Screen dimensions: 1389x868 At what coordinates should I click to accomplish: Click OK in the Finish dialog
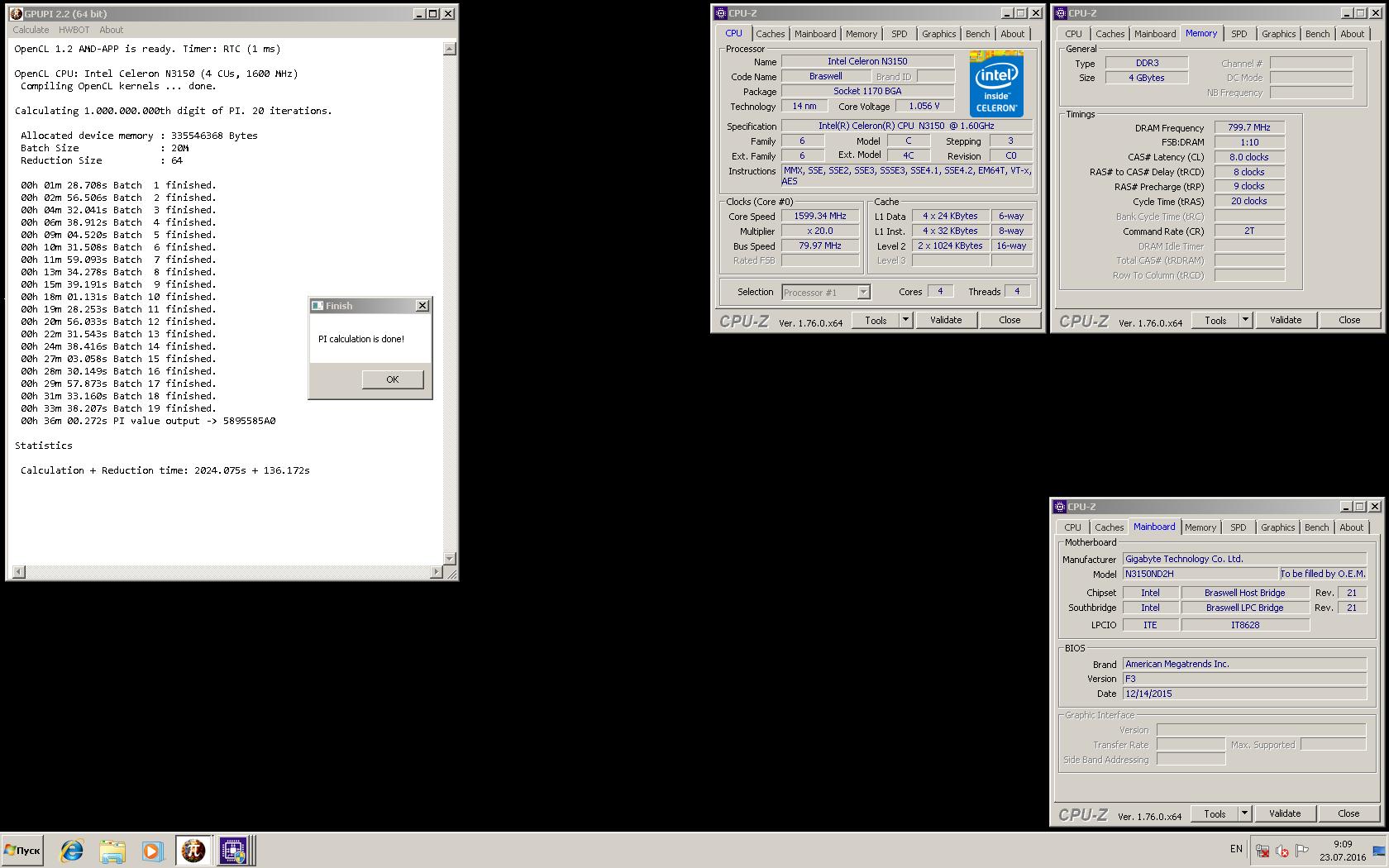tap(393, 379)
